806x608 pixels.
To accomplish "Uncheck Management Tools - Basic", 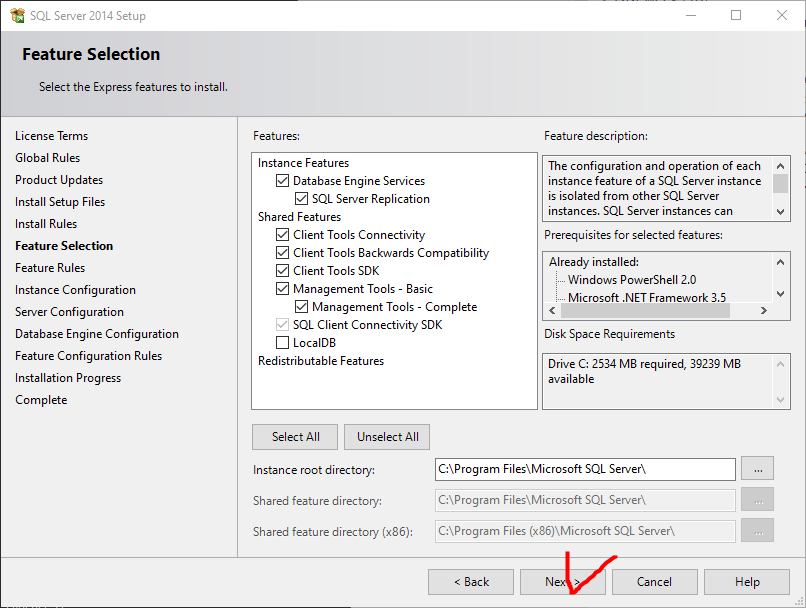I will 282,289.
